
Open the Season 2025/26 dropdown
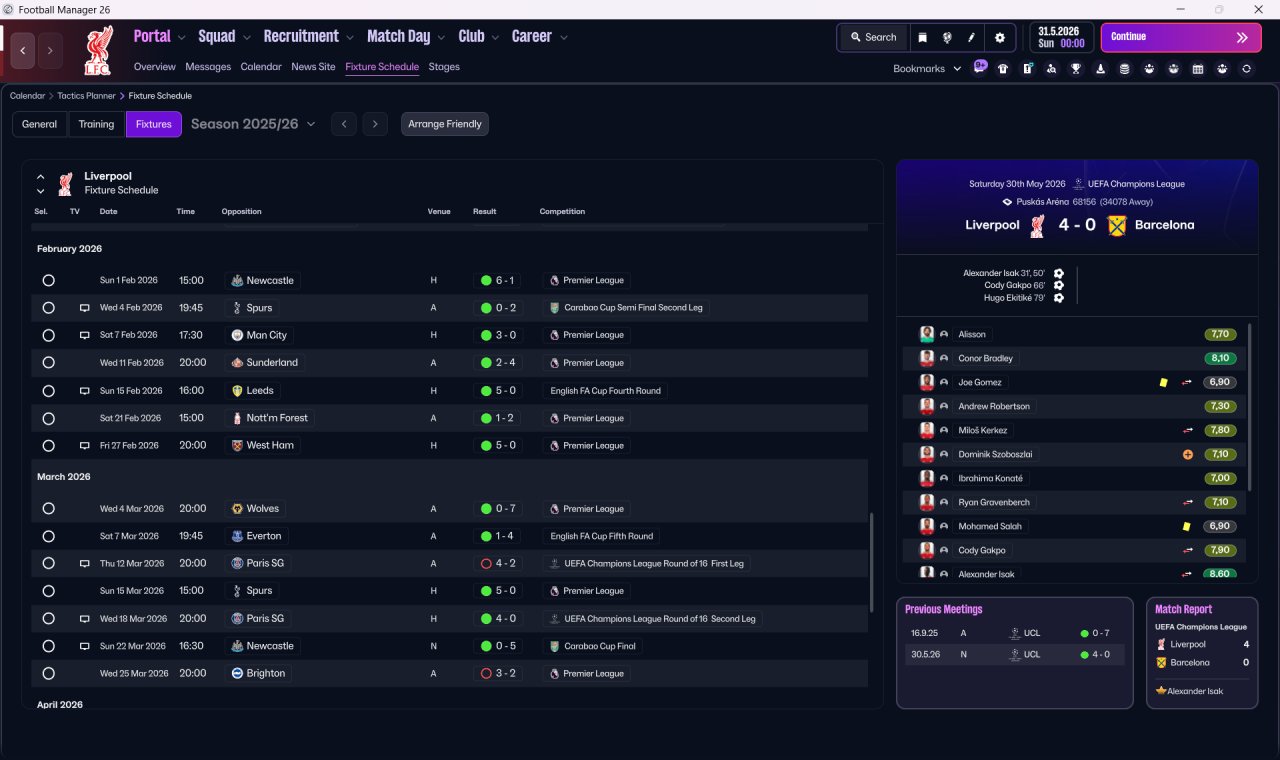(253, 124)
